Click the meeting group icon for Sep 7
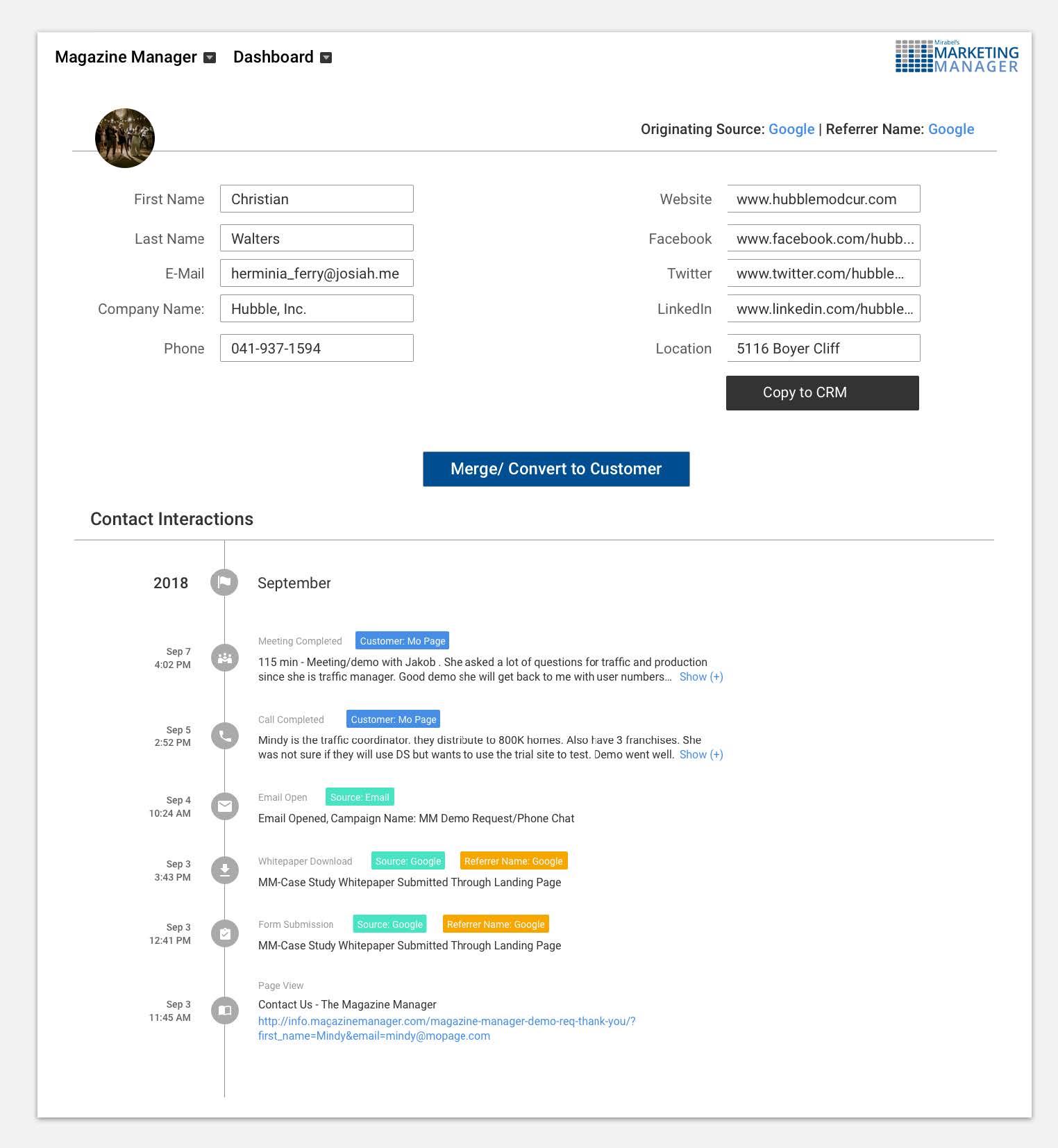The height and width of the screenshot is (1148, 1058). coord(224,658)
